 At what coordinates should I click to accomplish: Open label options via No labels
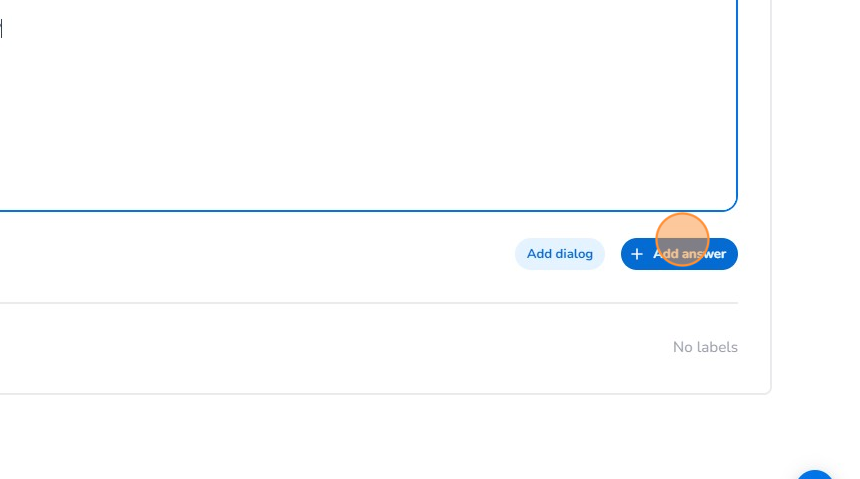tap(705, 347)
